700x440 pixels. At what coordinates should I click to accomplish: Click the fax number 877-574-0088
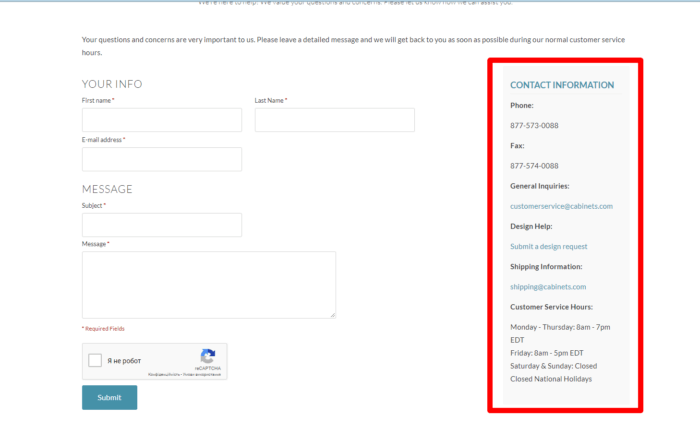point(534,166)
